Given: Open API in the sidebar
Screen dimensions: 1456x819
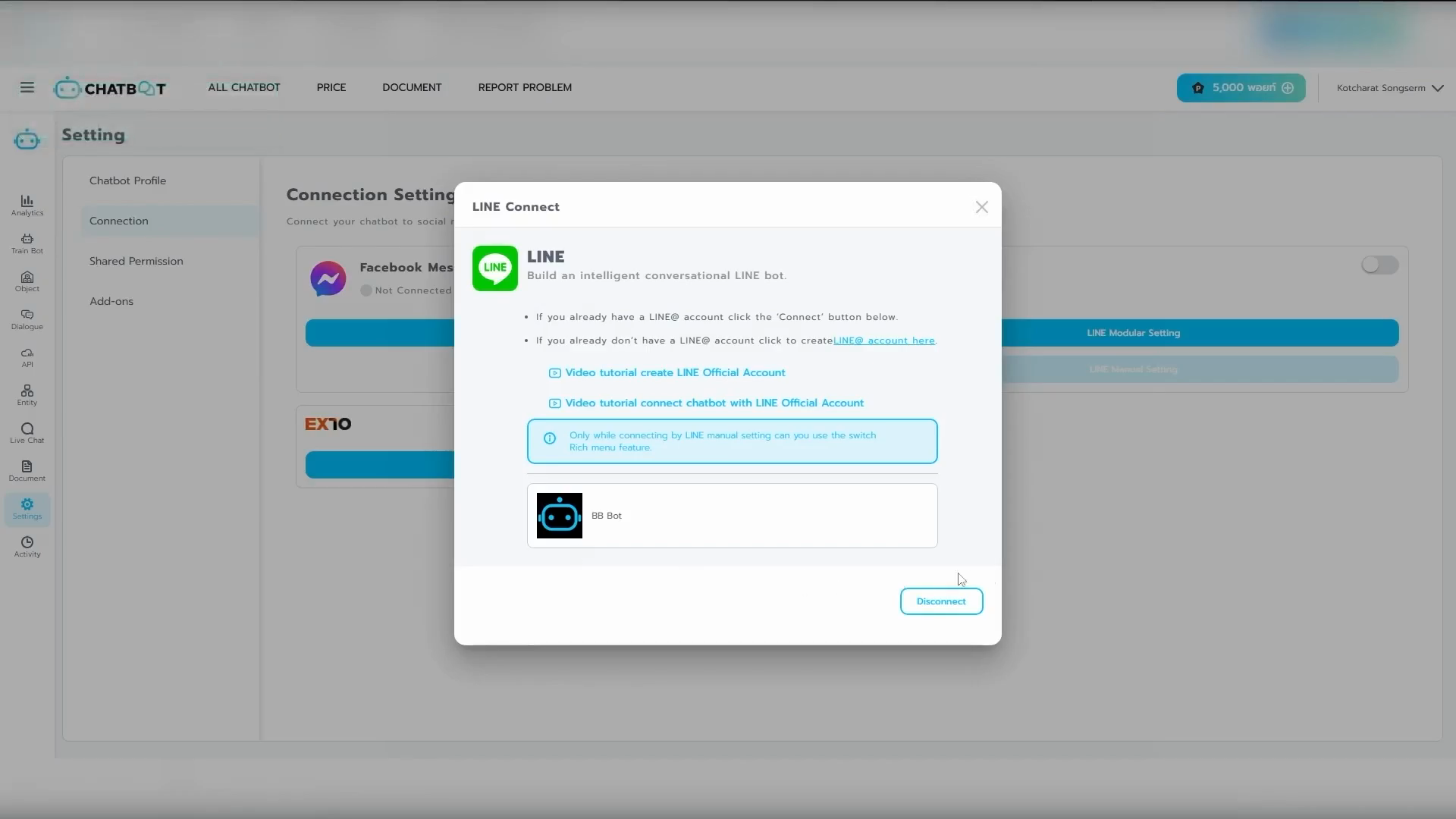Looking at the screenshot, I should point(27,356).
